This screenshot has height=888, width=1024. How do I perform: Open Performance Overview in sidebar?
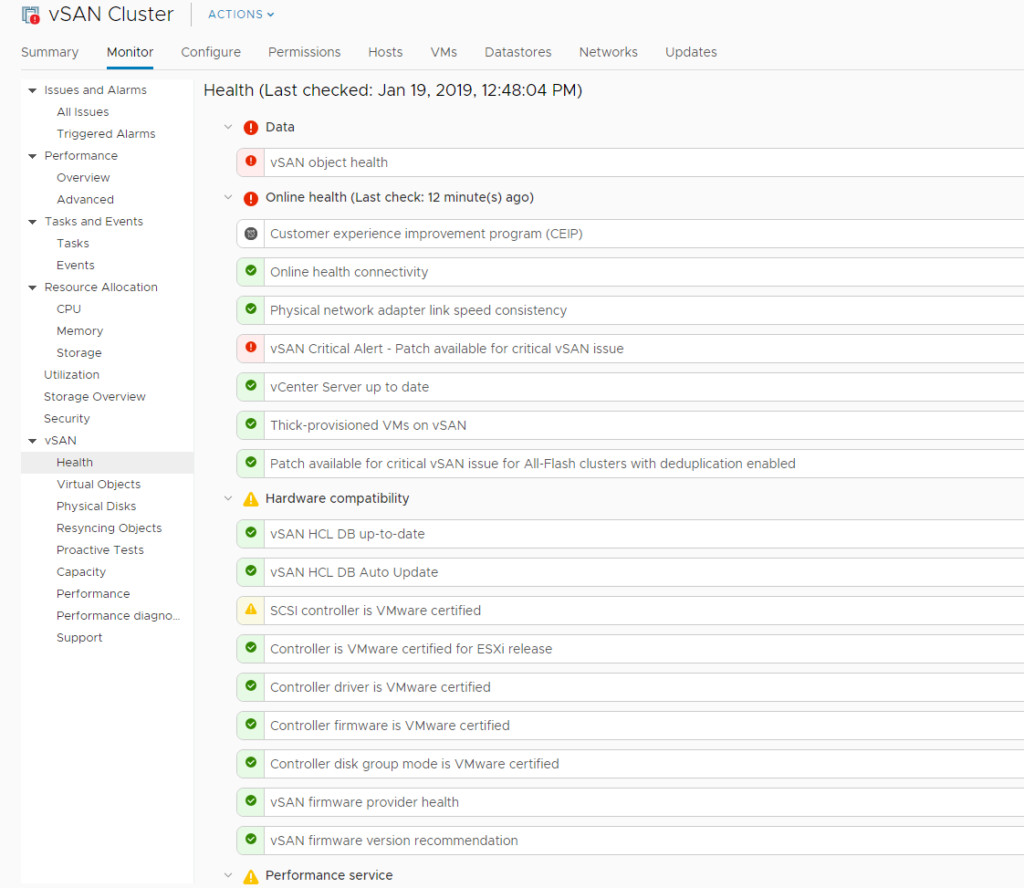(83, 178)
